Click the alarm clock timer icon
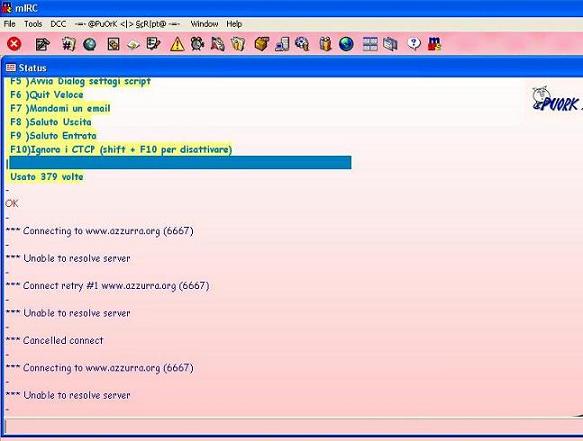583x441 pixels. point(197,44)
